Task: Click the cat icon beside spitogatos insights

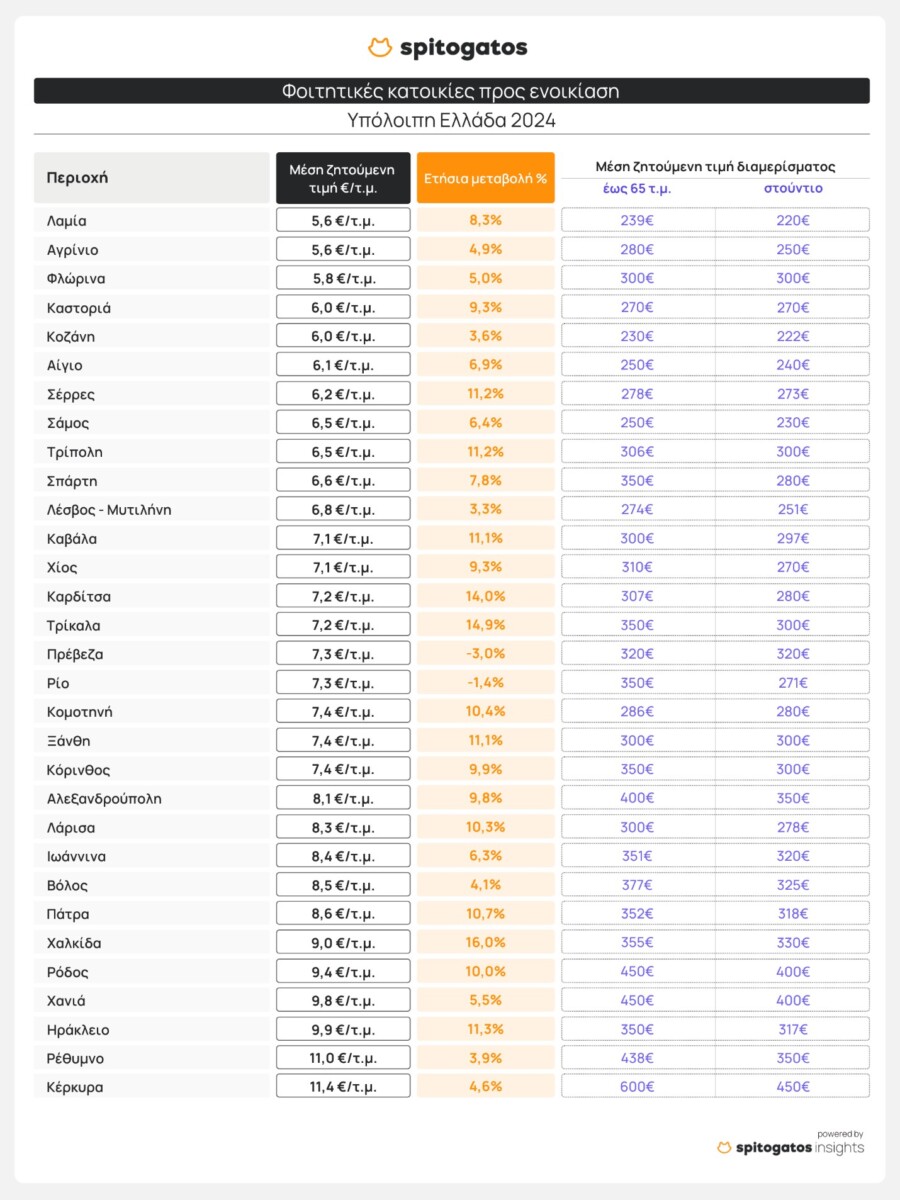Action: 724,1148
